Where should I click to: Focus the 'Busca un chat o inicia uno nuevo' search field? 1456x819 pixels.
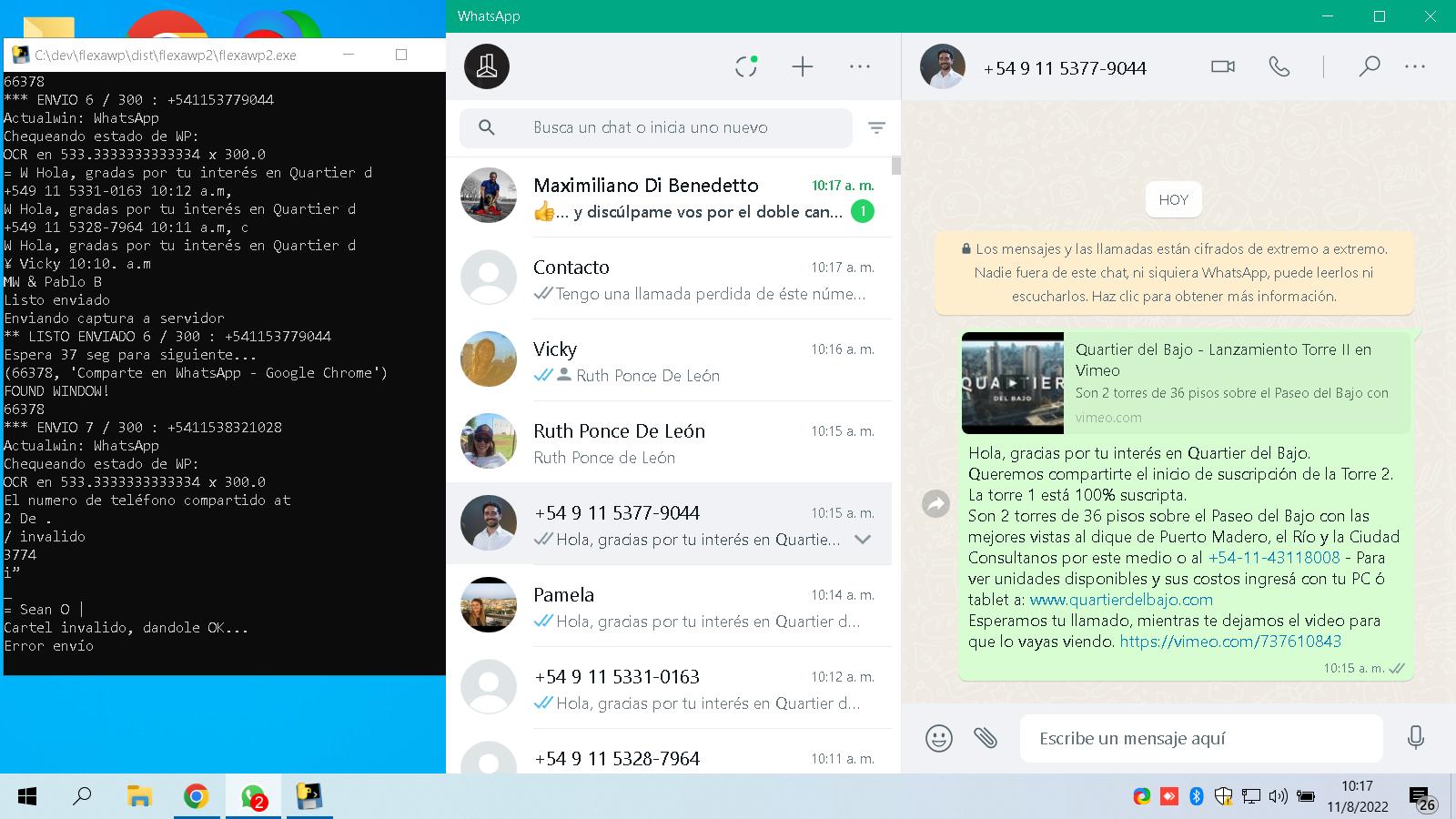(x=655, y=127)
